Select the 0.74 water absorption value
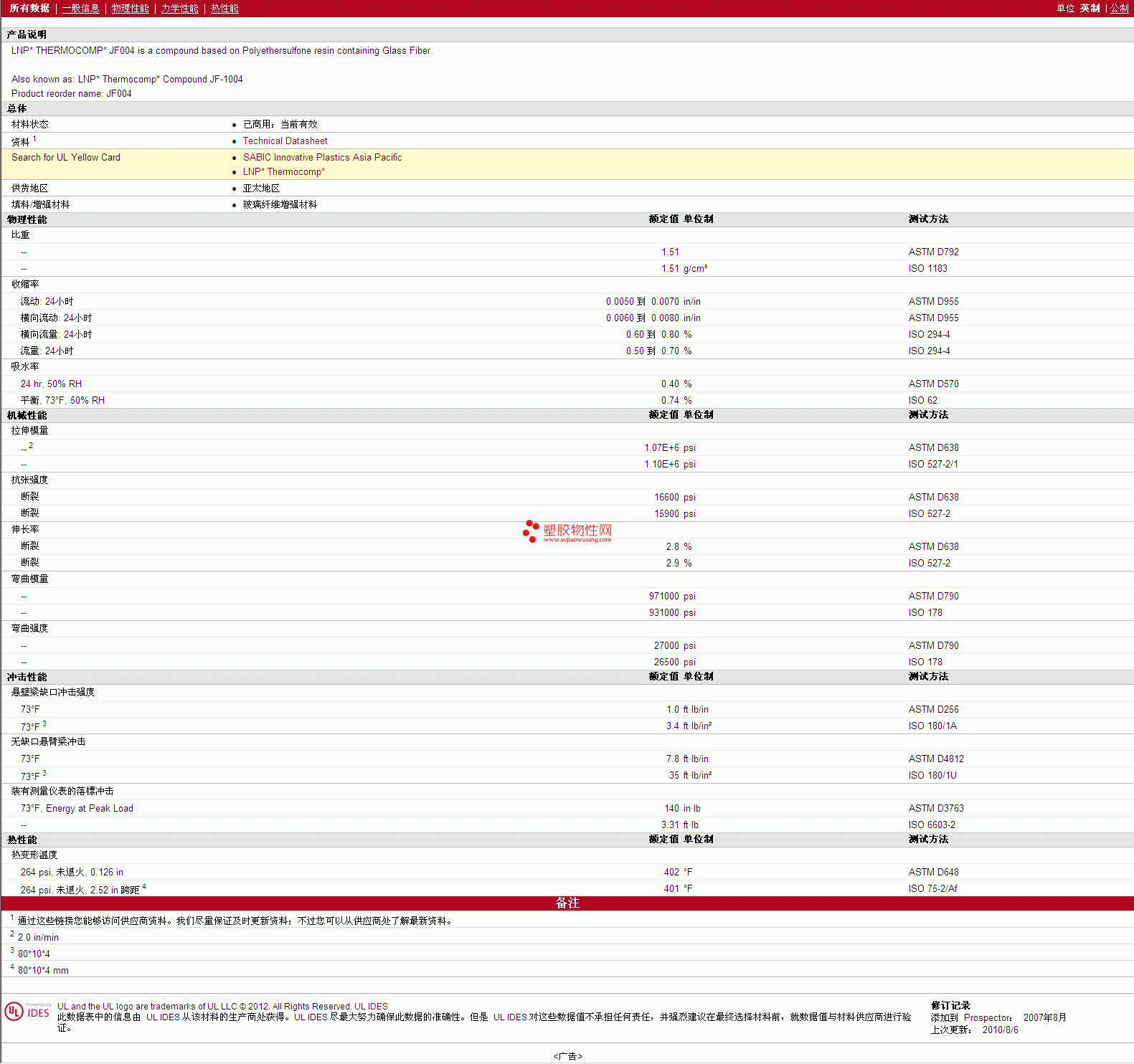 (670, 401)
